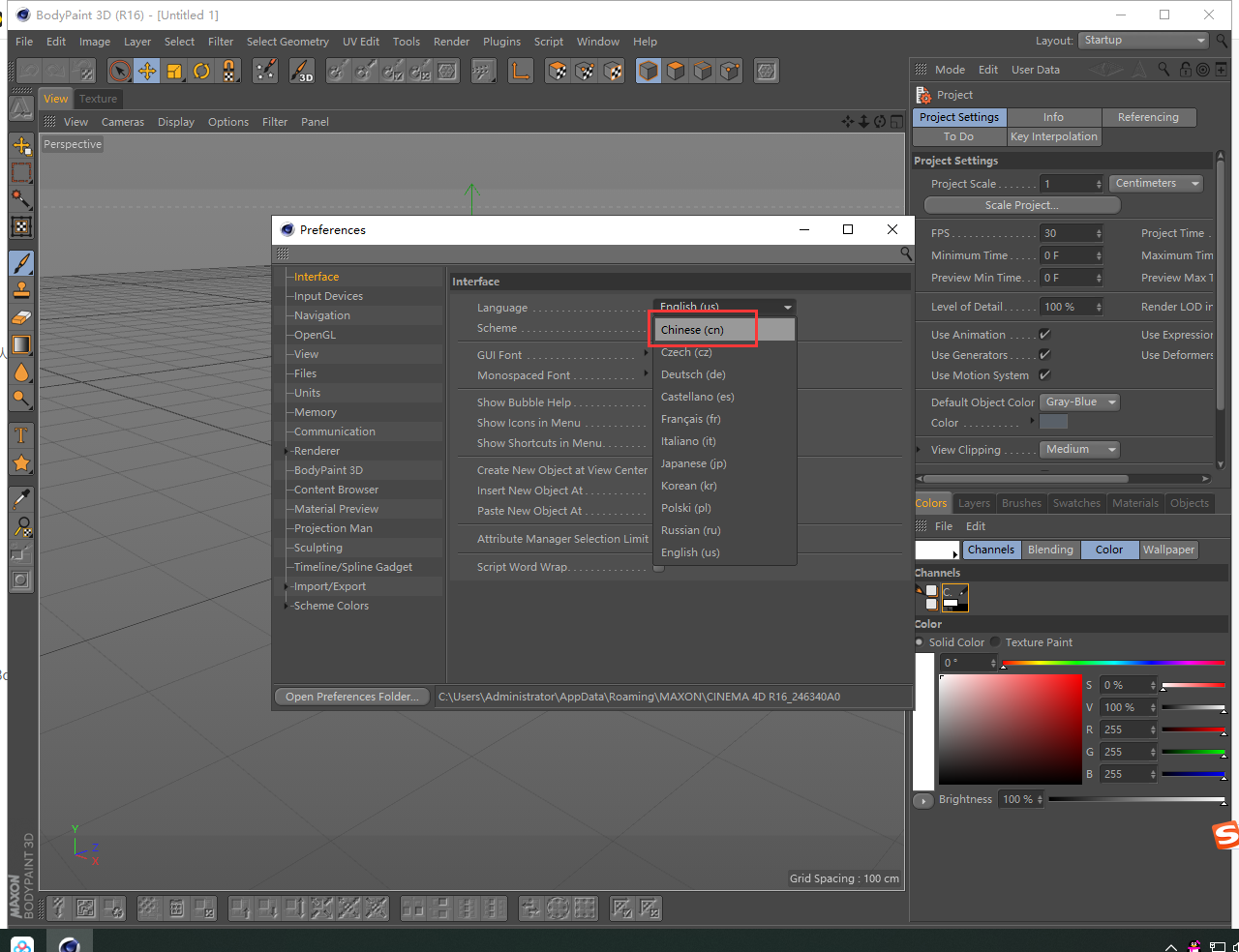This screenshot has width=1239, height=952.
Task: Open the Centimeters unit dropdown
Action: point(1157,184)
